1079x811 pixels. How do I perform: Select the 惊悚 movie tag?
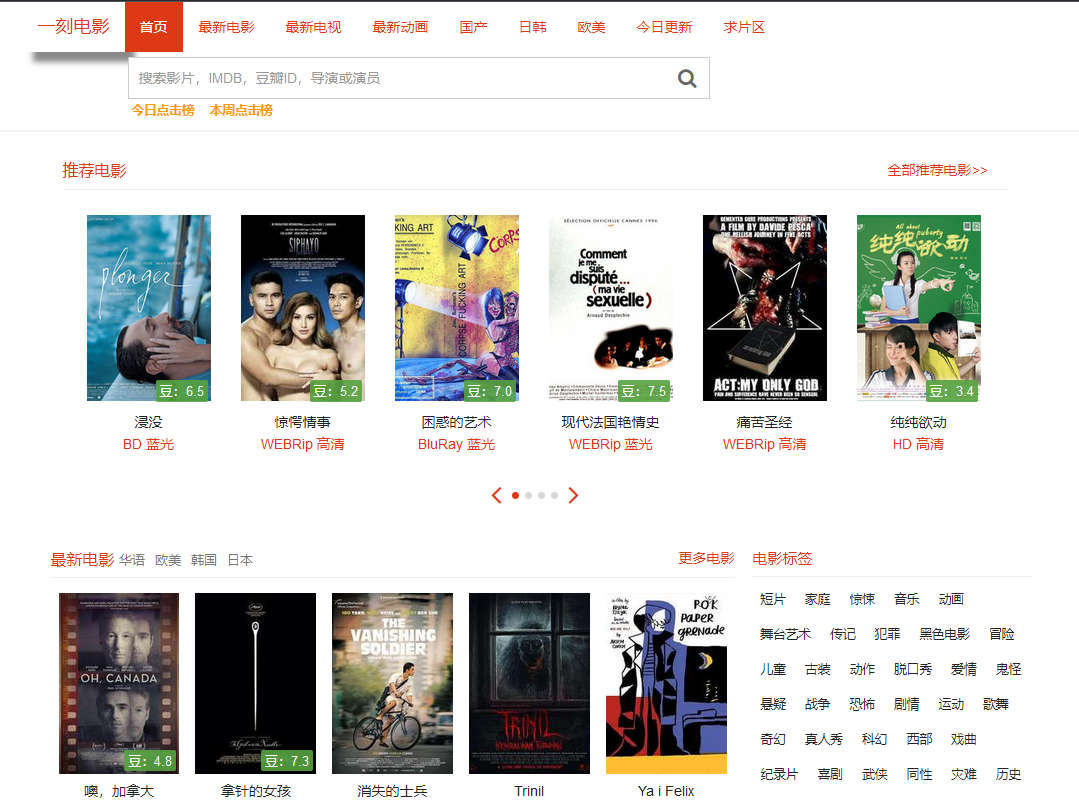862,599
